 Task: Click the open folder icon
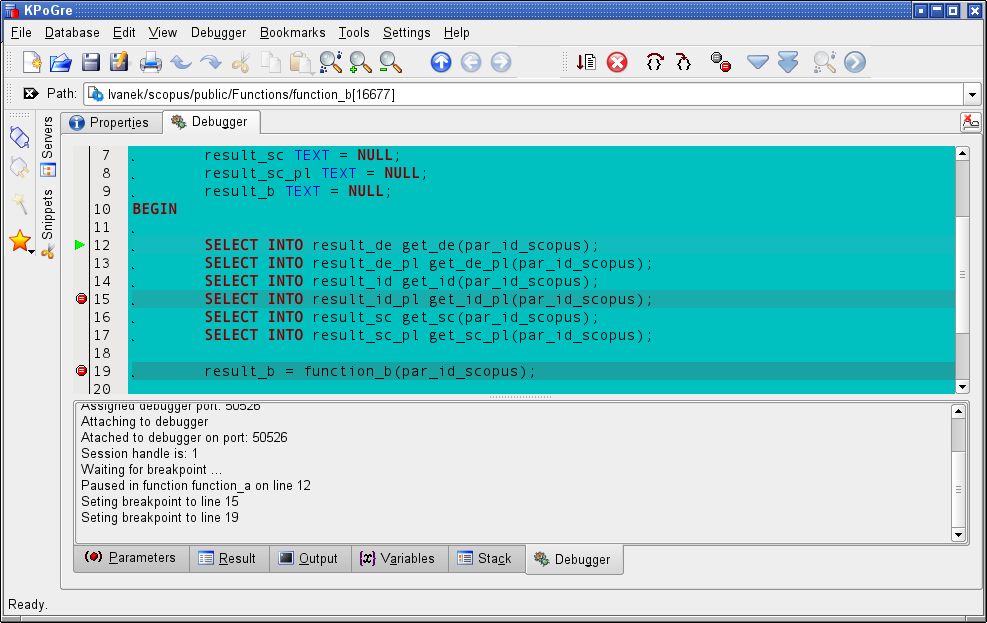tap(61, 63)
